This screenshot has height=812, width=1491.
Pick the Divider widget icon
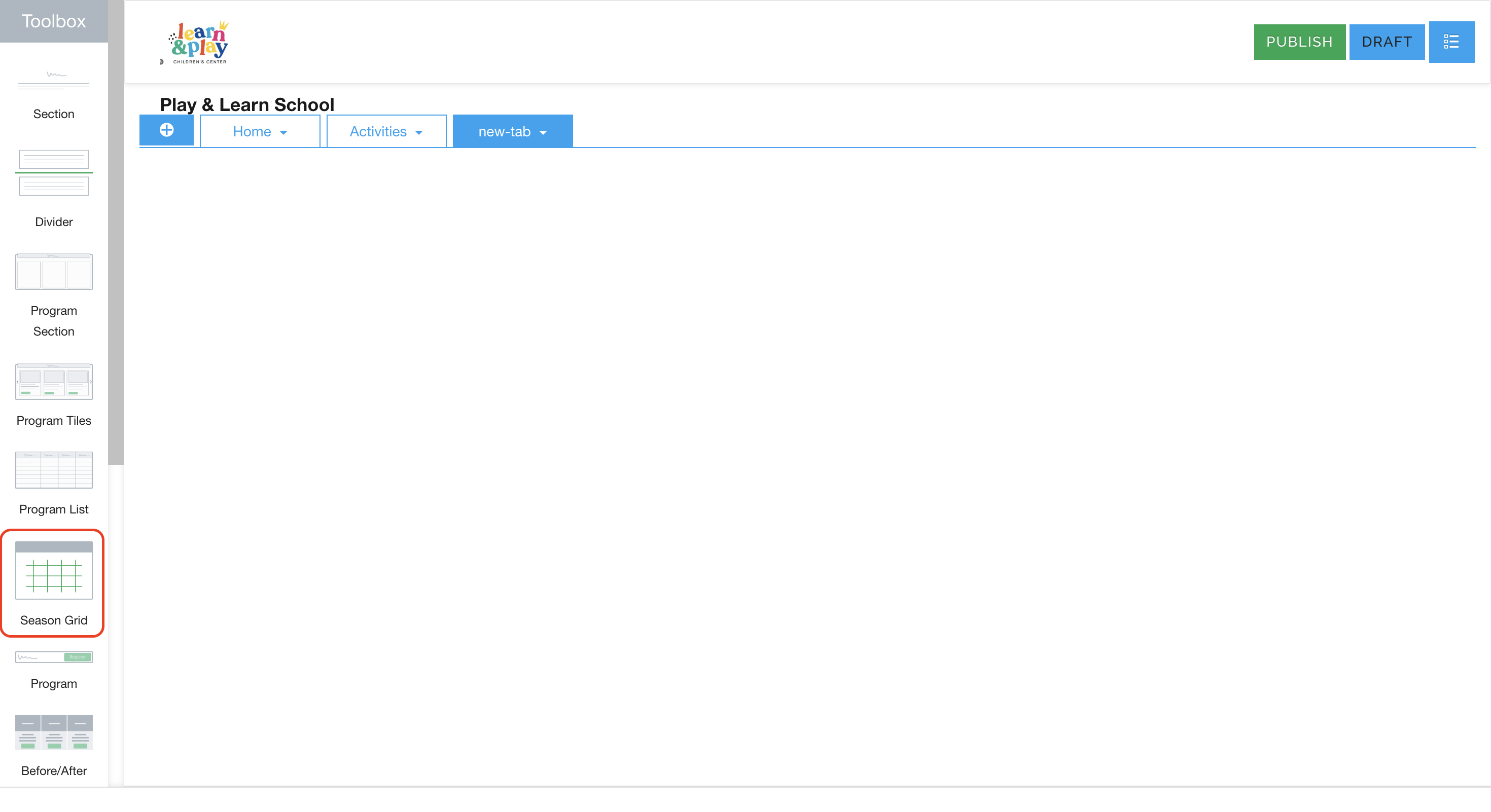point(53,172)
